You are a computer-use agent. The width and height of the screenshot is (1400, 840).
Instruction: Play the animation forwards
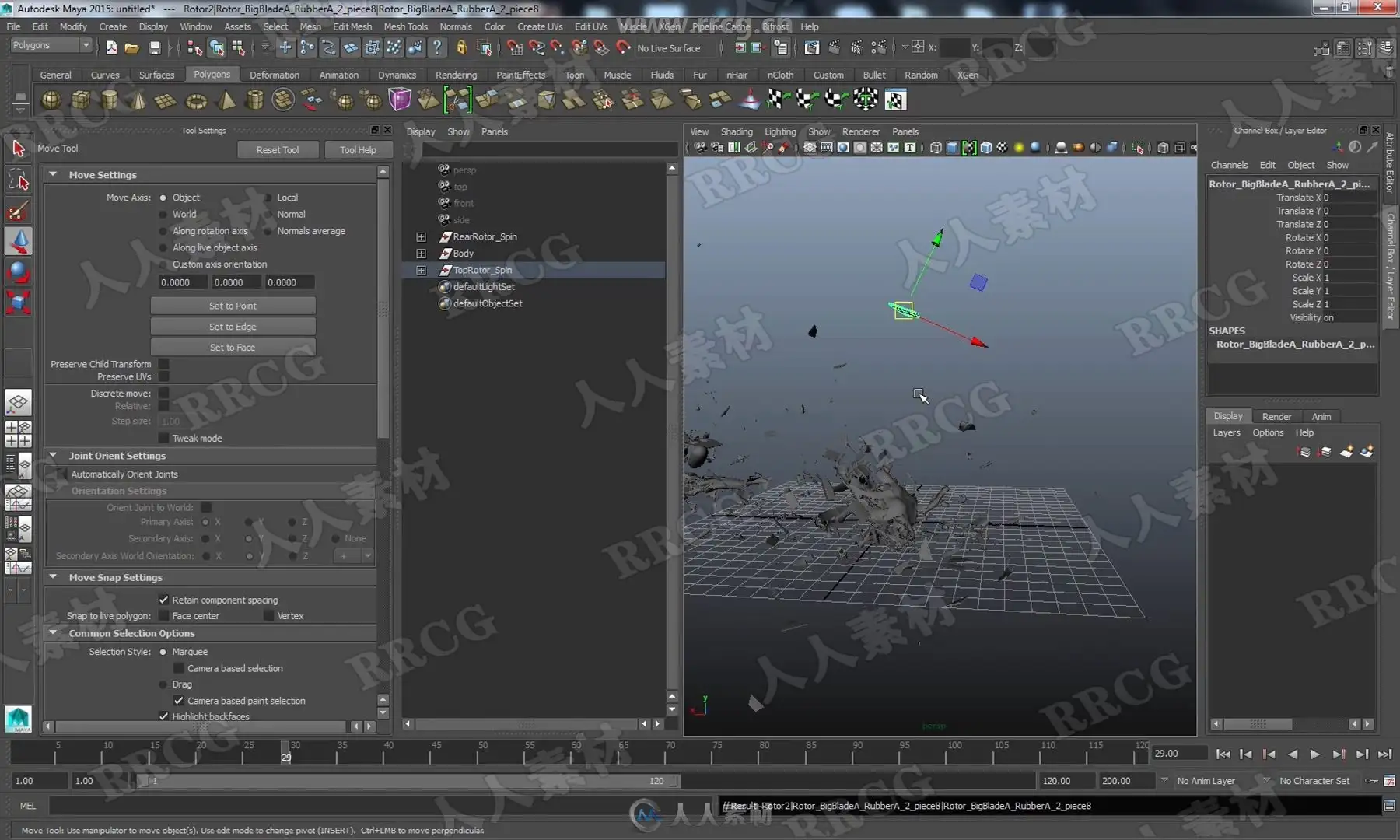(1314, 754)
